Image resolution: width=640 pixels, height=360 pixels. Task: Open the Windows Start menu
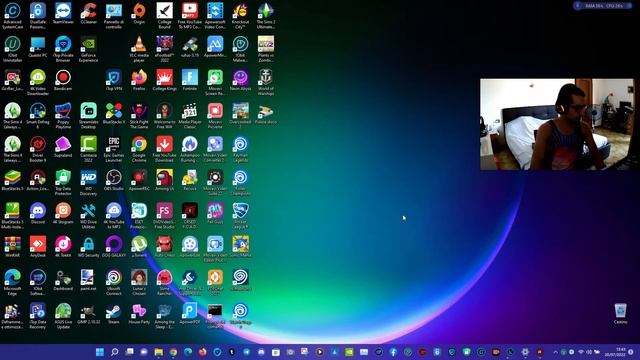[x=100, y=352]
